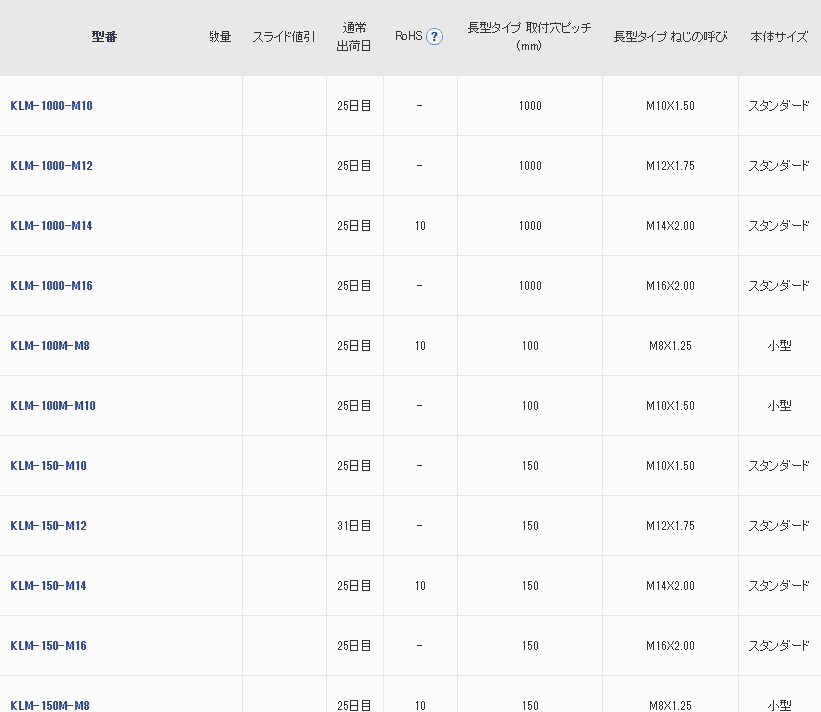The width and height of the screenshot is (821, 712).
Task: Click the 本体サイズ column header
Action: (779, 37)
